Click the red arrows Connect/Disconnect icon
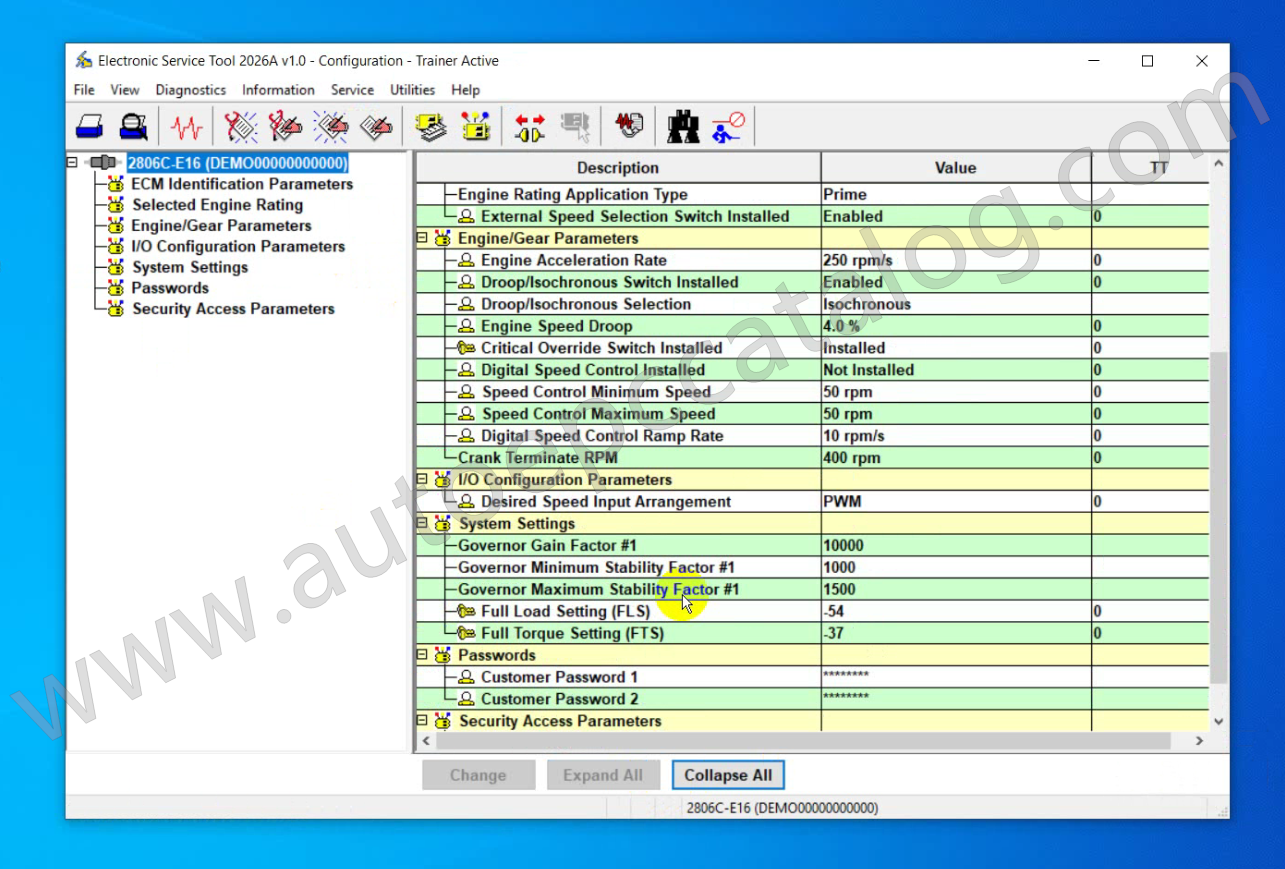The width and height of the screenshot is (1285, 869). 530,127
